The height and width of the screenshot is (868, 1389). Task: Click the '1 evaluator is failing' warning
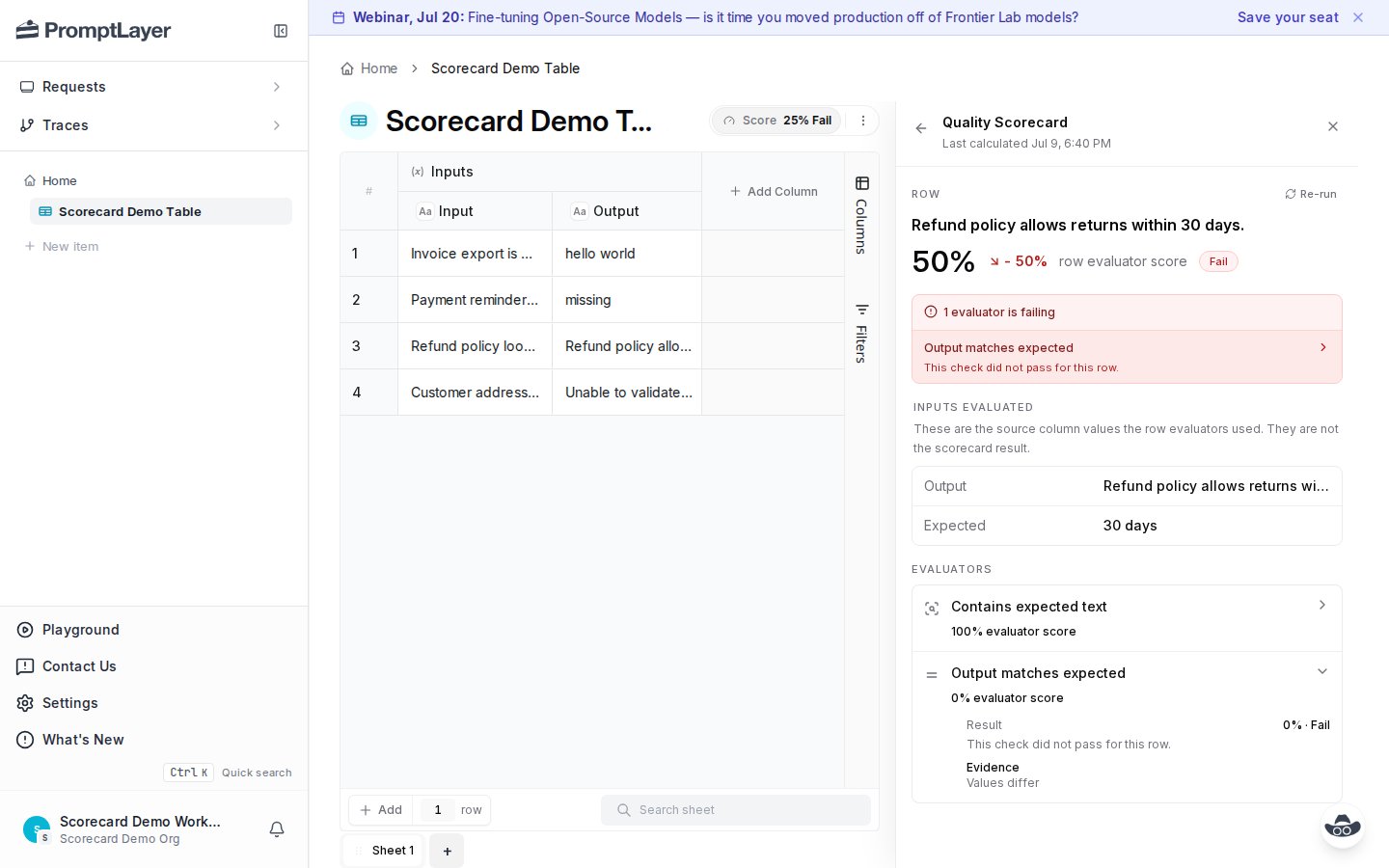point(1127,312)
